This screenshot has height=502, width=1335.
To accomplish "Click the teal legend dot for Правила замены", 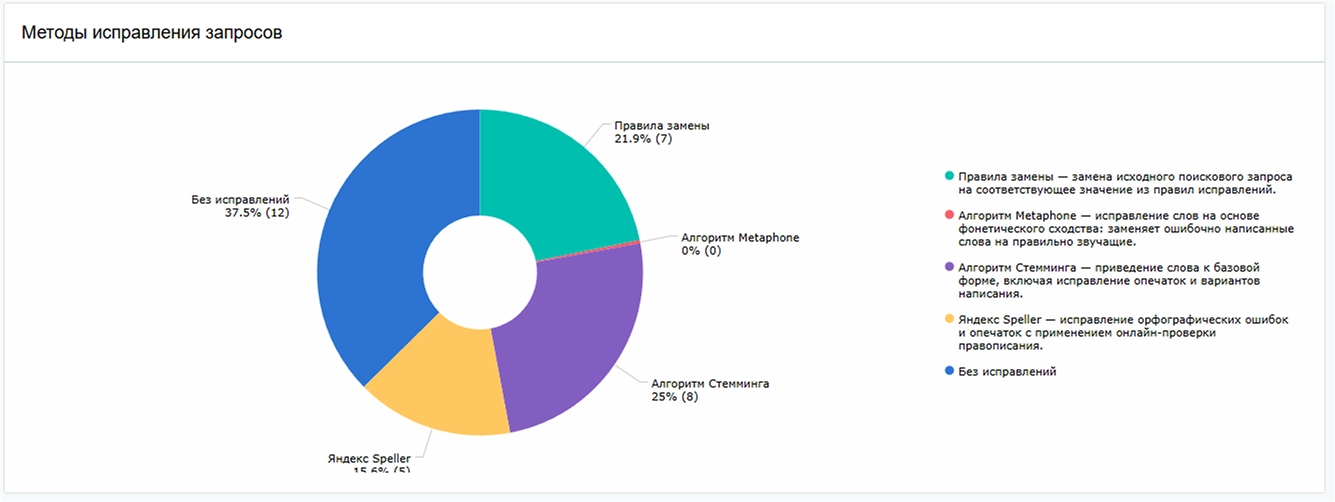I will pos(949,176).
